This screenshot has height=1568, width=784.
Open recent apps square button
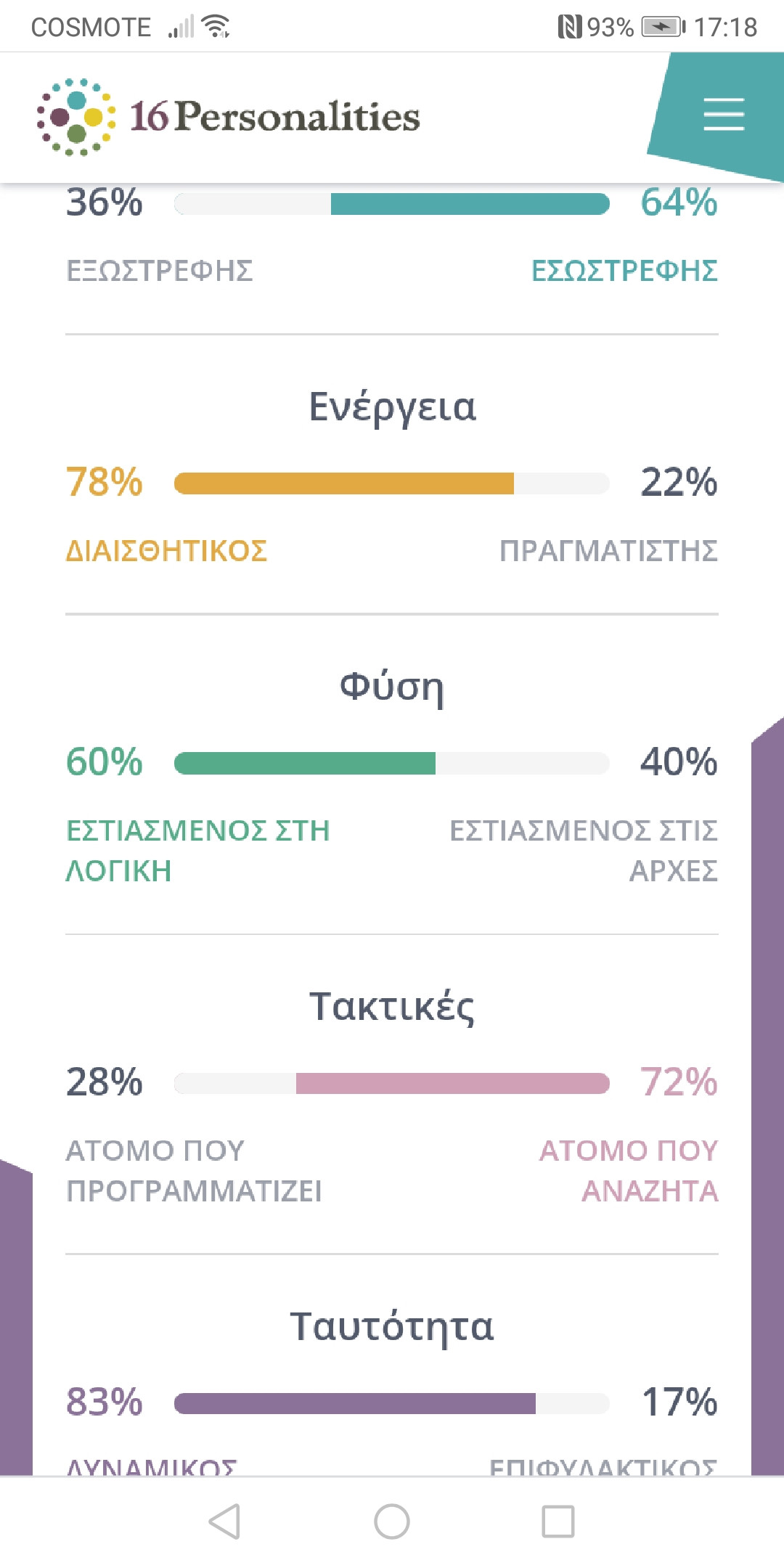tap(558, 1521)
